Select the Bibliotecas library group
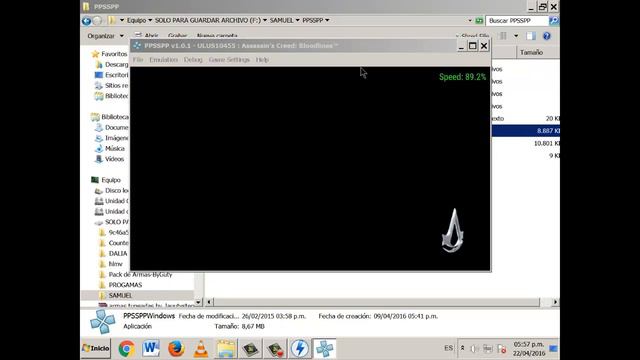This screenshot has width=640, height=360. pyautogui.click(x=109, y=117)
